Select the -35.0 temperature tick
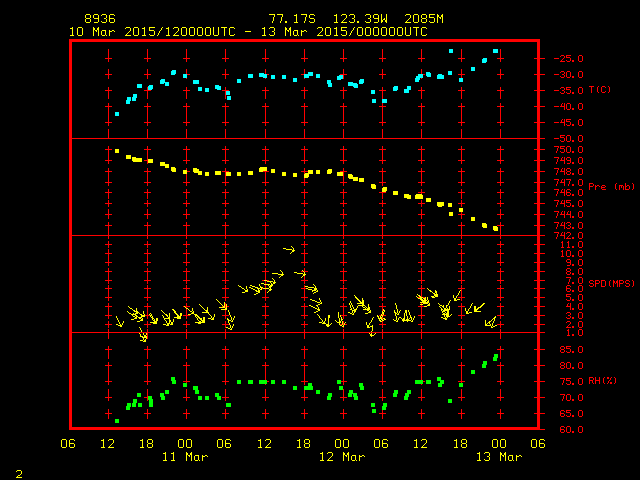The width and height of the screenshot is (640, 480). (x=569, y=91)
